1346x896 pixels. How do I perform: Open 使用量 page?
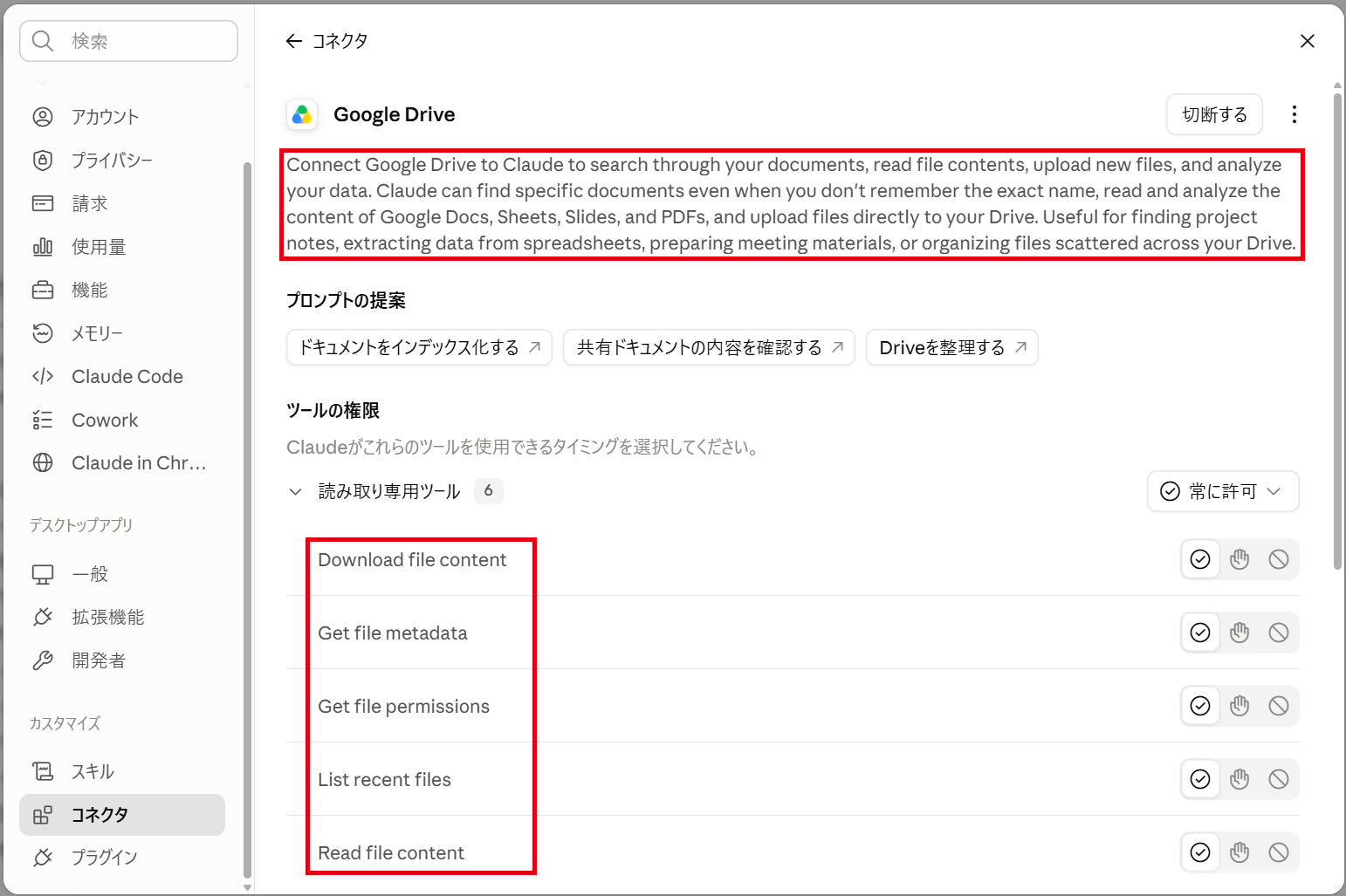122,247
